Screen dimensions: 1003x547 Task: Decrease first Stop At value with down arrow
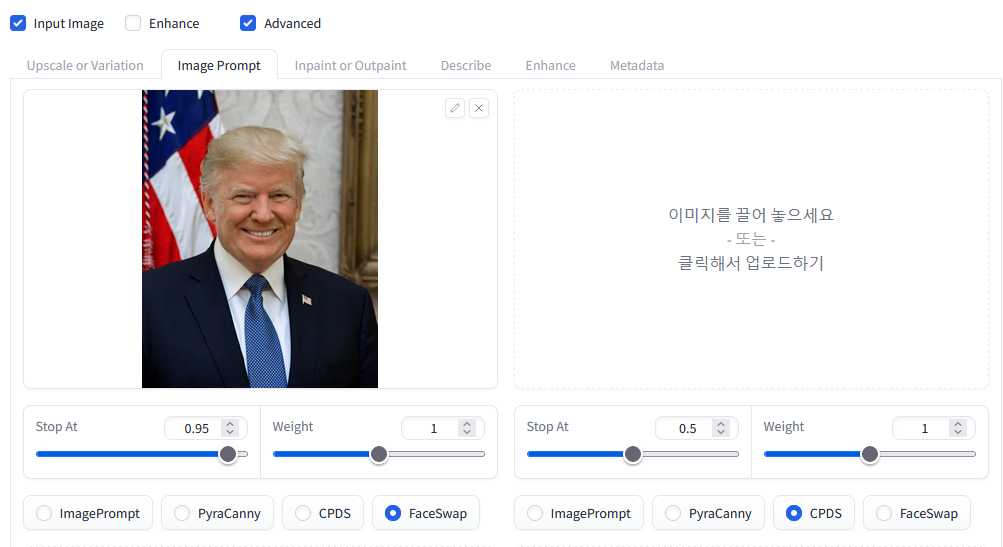(230, 432)
